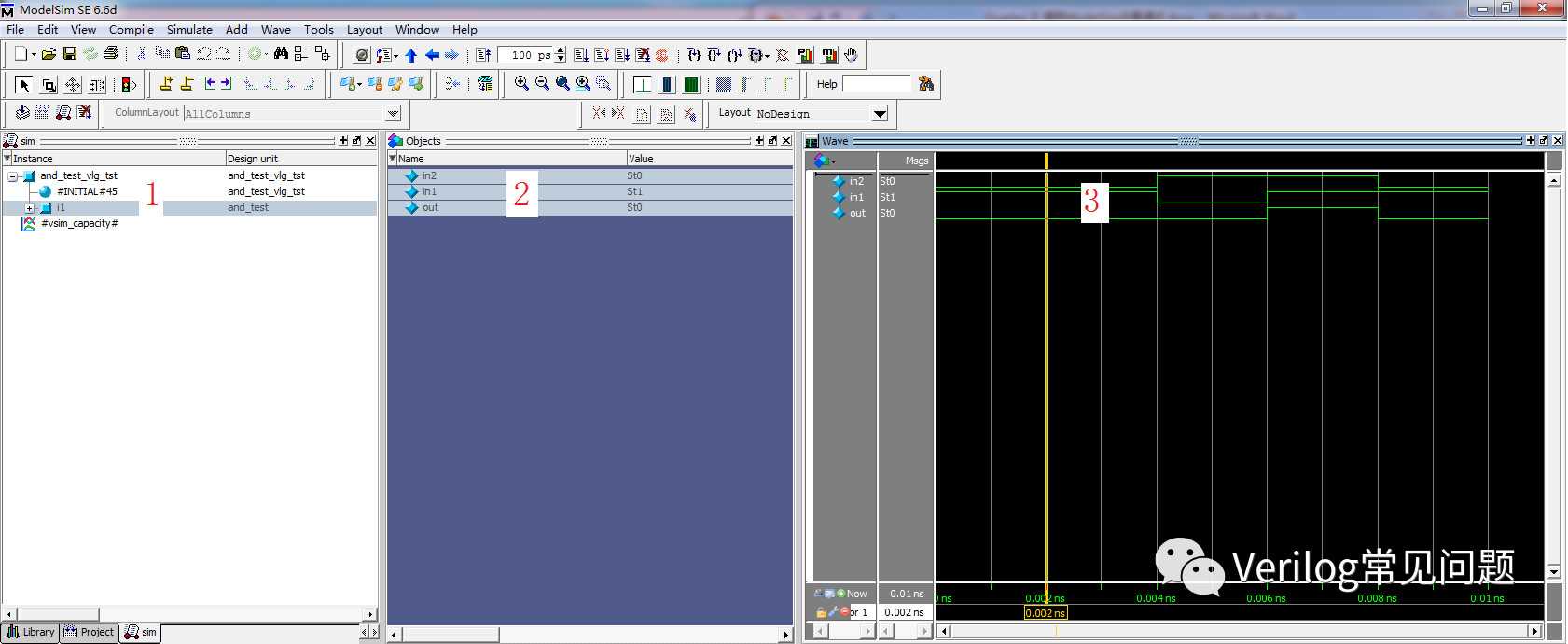Open the Simulate menu

click(189, 30)
